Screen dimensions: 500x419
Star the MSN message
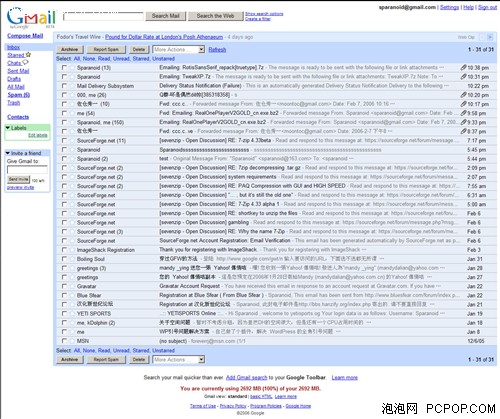[x=73, y=341]
